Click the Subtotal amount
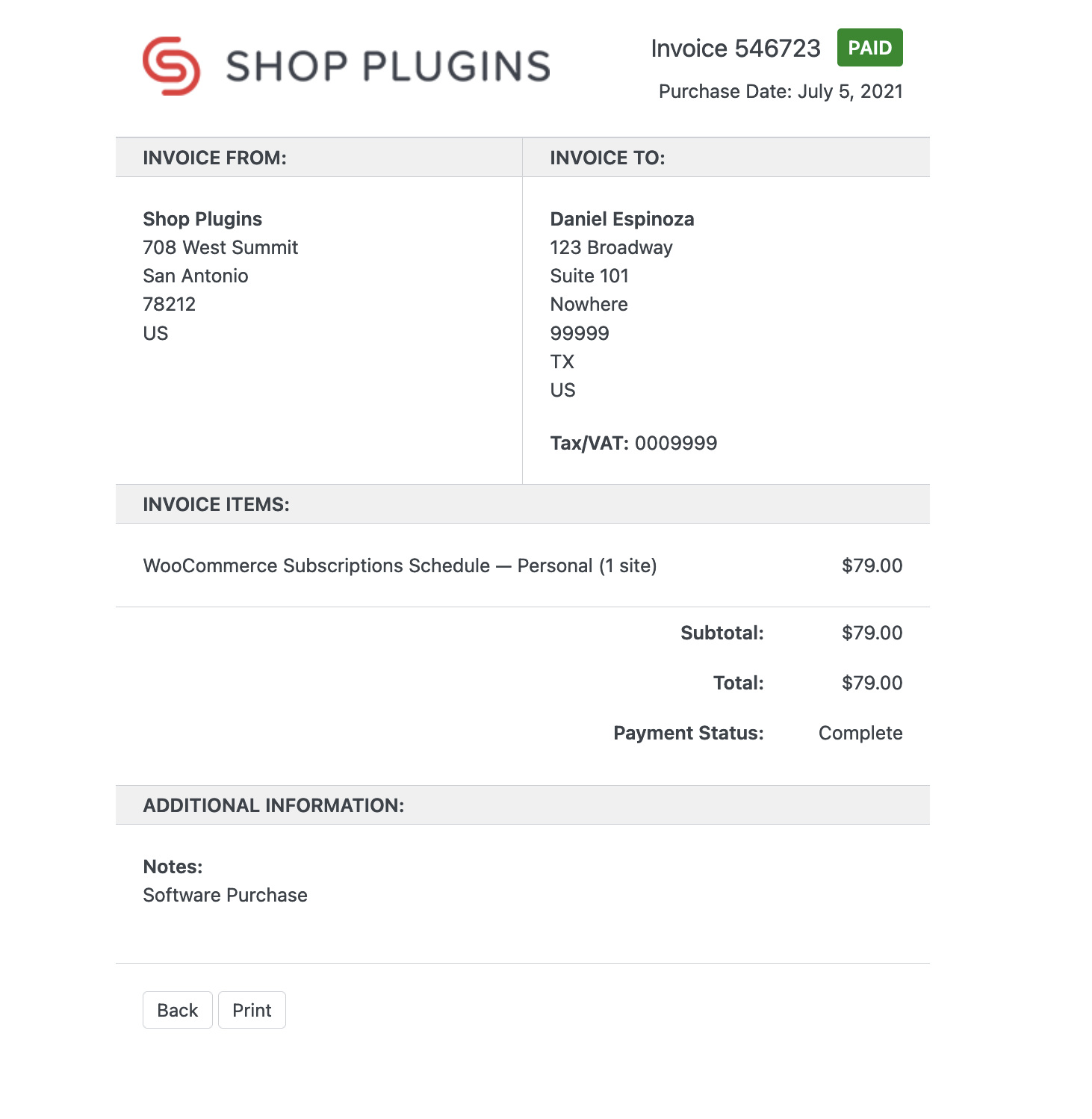 [x=872, y=633]
